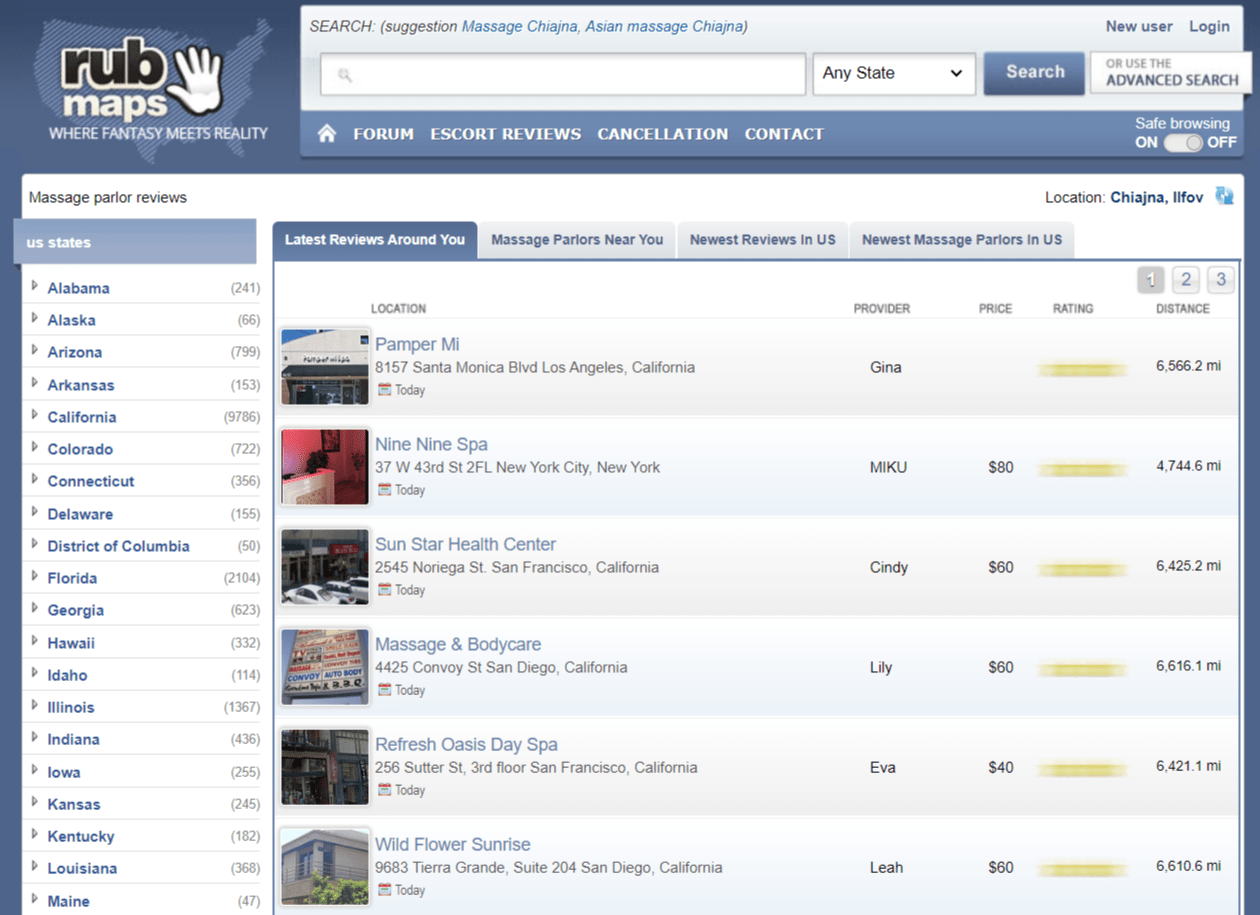Open the Any State dropdown

[x=894, y=74]
